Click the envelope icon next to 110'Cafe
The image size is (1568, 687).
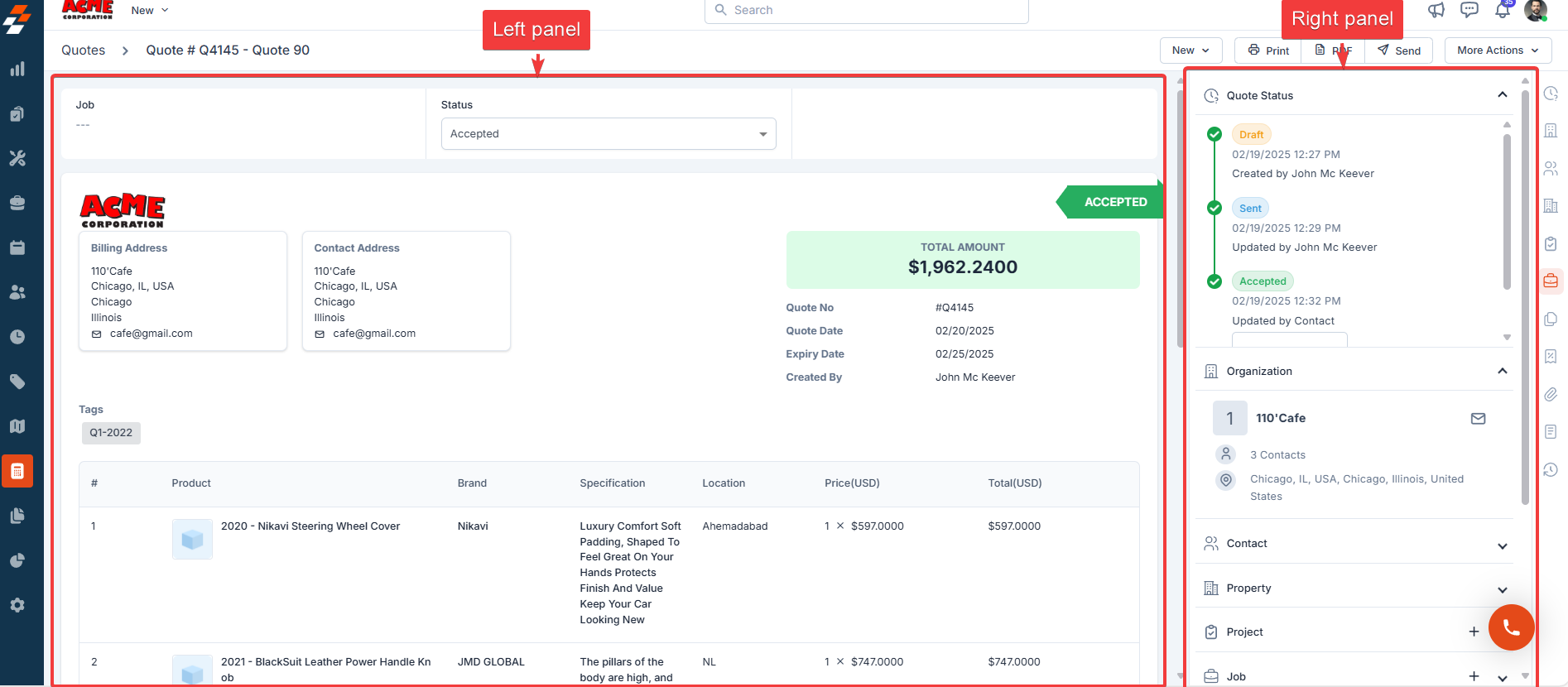tap(1478, 419)
